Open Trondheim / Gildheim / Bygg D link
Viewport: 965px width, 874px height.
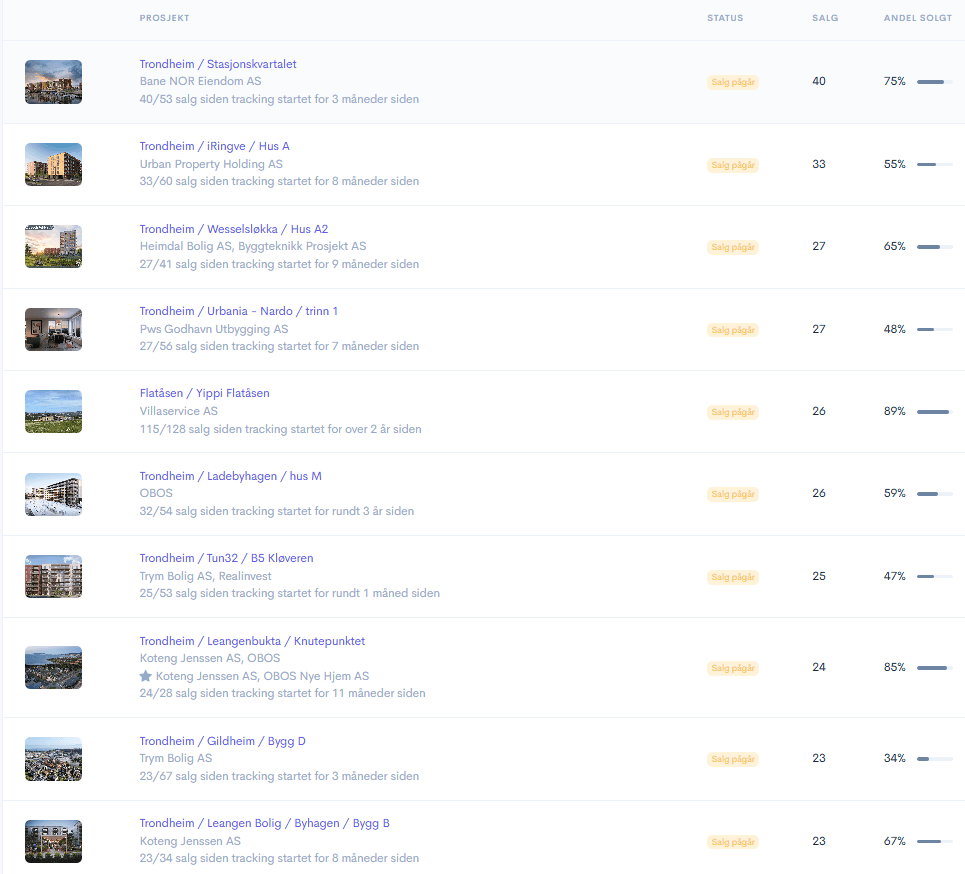223,741
